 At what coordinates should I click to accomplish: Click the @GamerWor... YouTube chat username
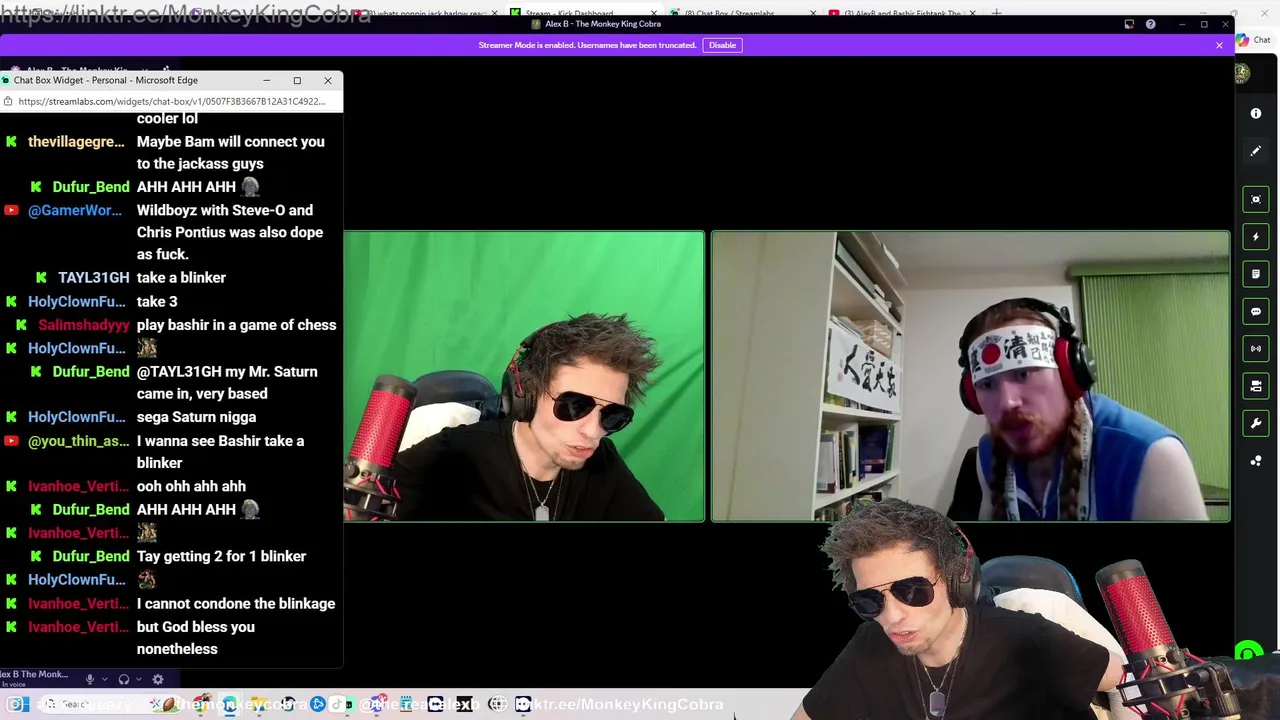click(x=75, y=210)
